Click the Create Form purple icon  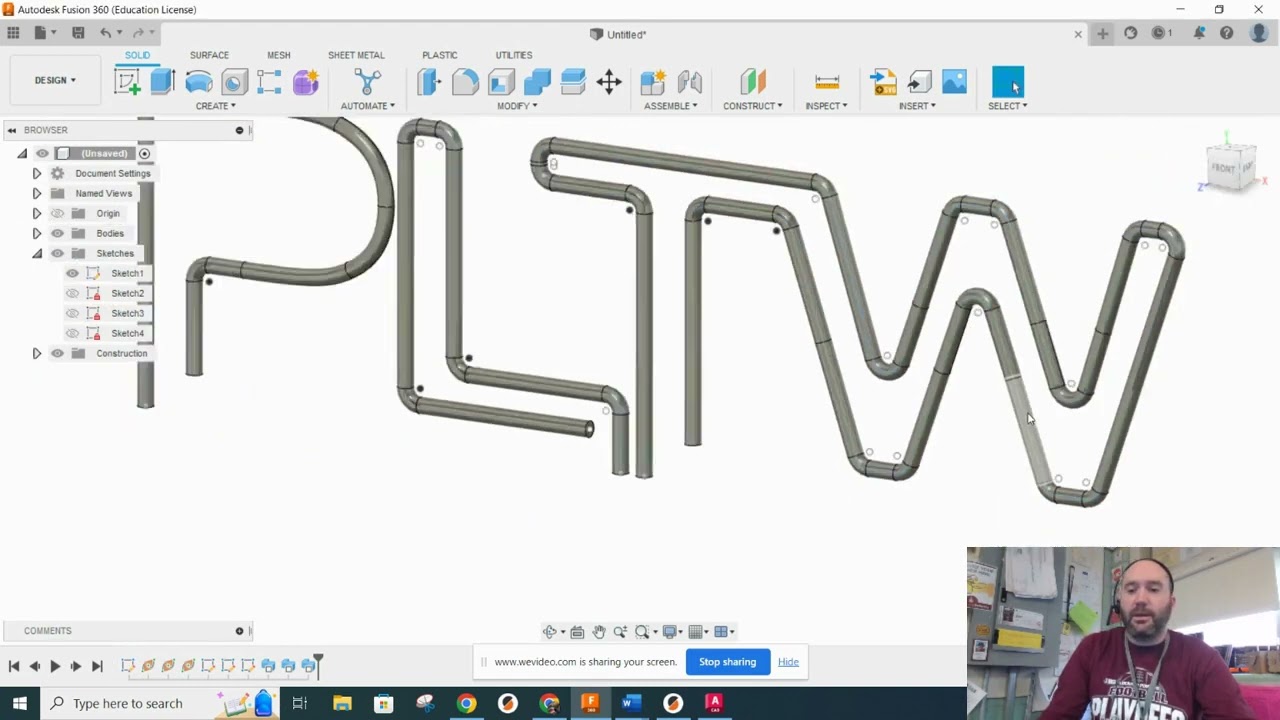[x=306, y=82]
